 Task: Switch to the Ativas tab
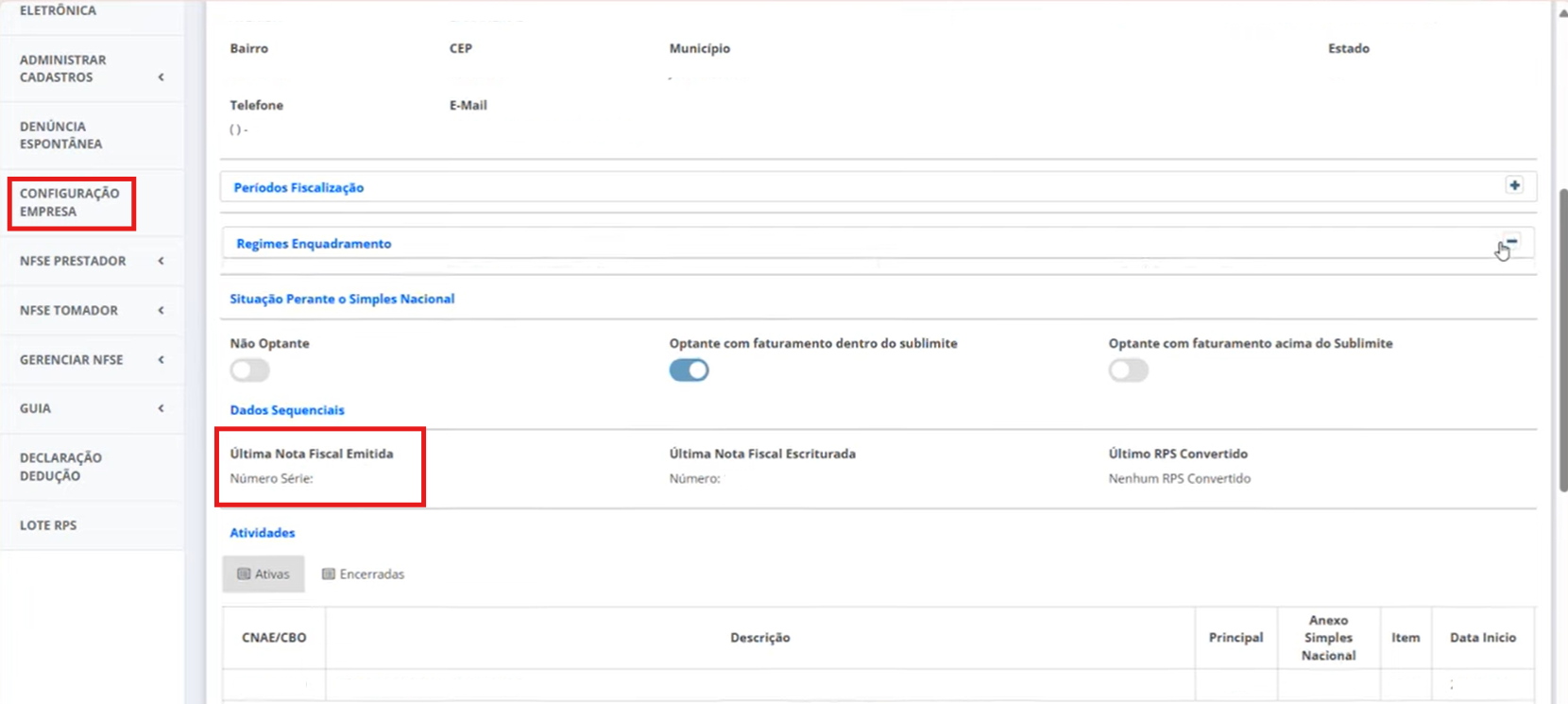coord(264,574)
